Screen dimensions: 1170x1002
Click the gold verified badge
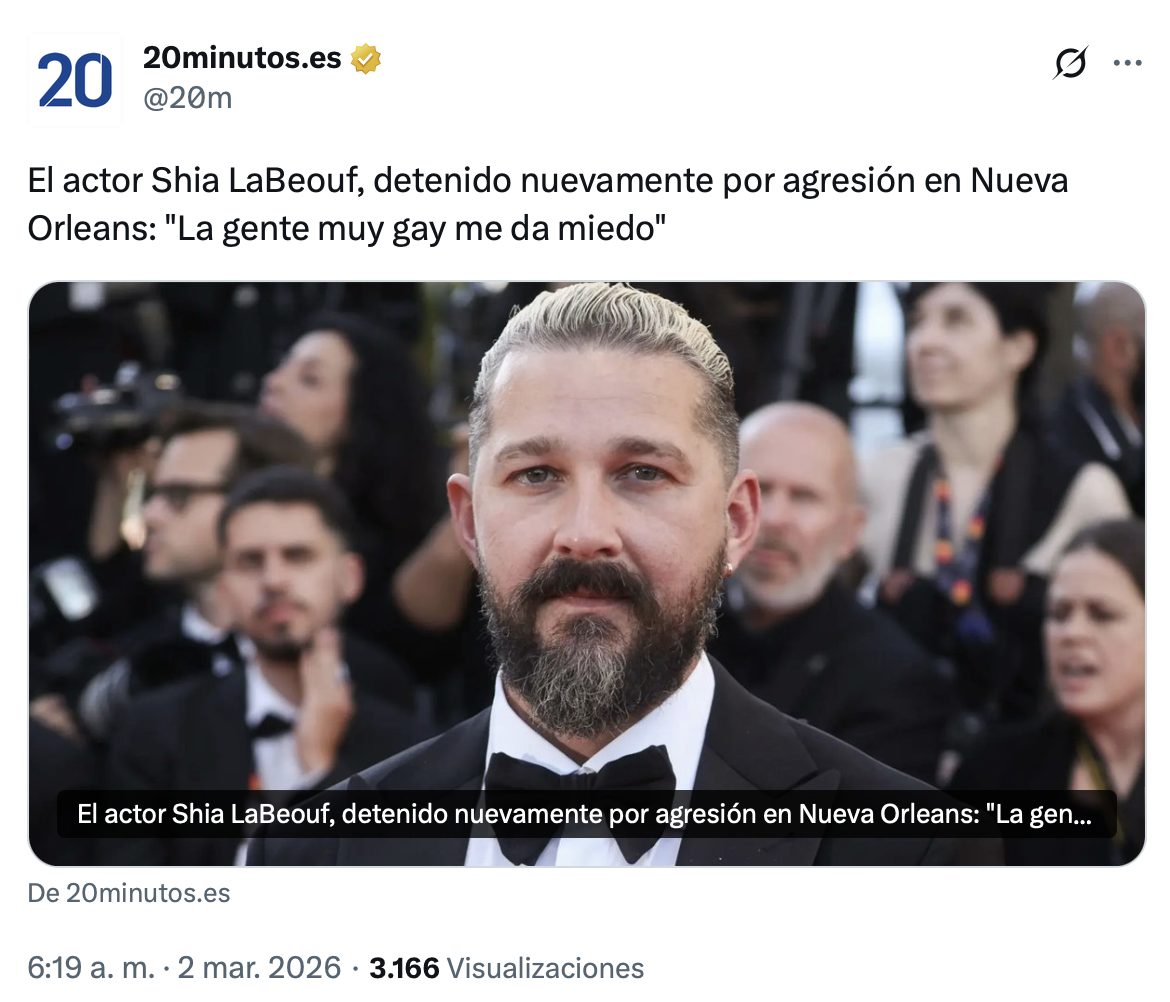[x=366, y=58]
